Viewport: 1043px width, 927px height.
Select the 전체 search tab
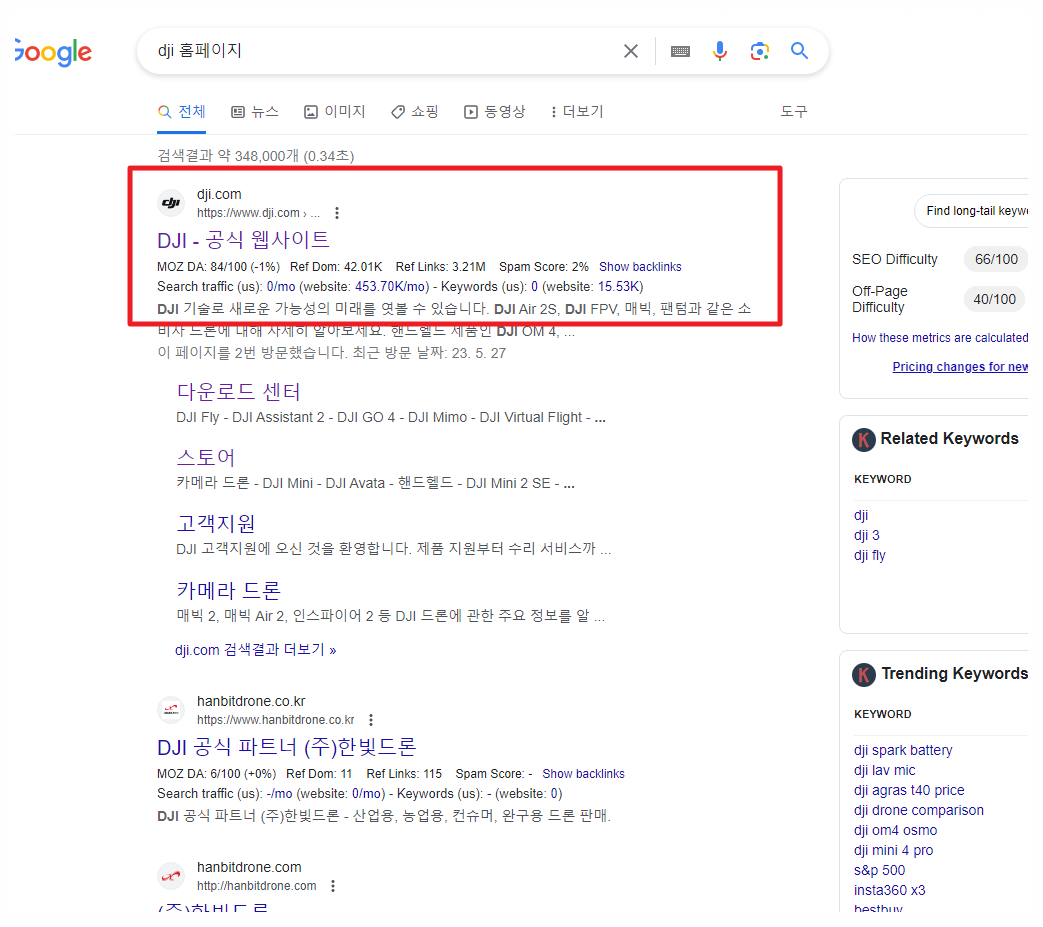(182, 112)
